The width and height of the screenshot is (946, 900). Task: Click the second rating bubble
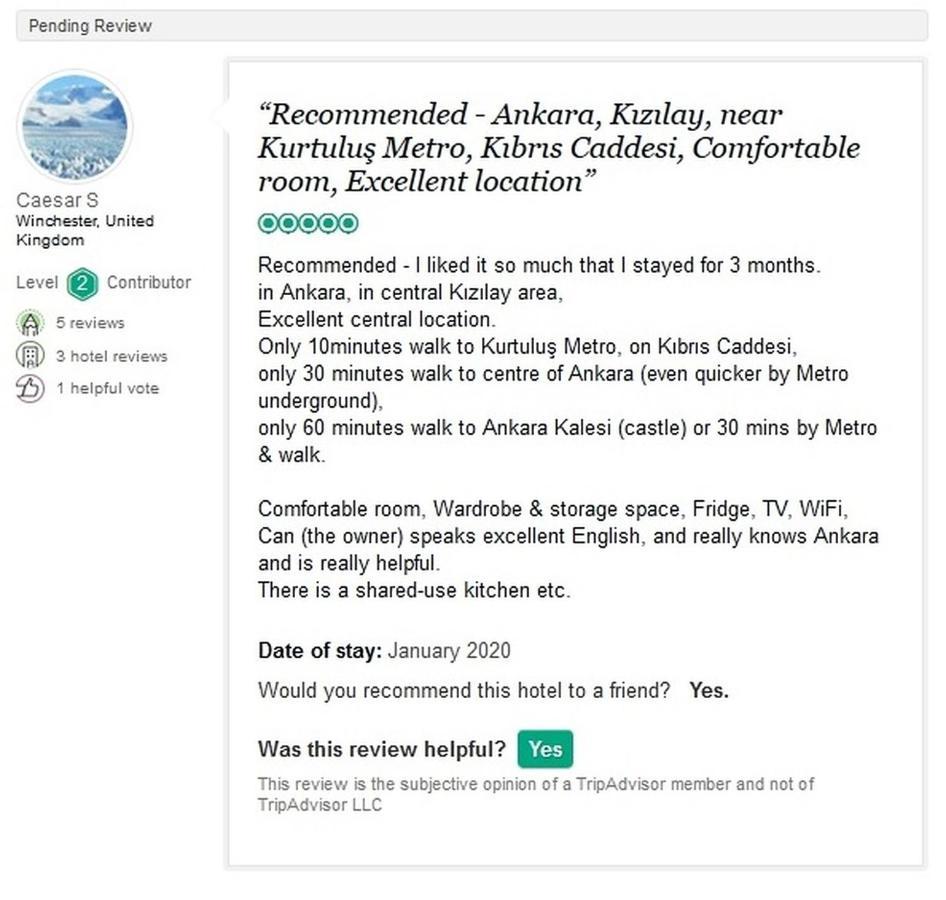(x=288, y=224)
